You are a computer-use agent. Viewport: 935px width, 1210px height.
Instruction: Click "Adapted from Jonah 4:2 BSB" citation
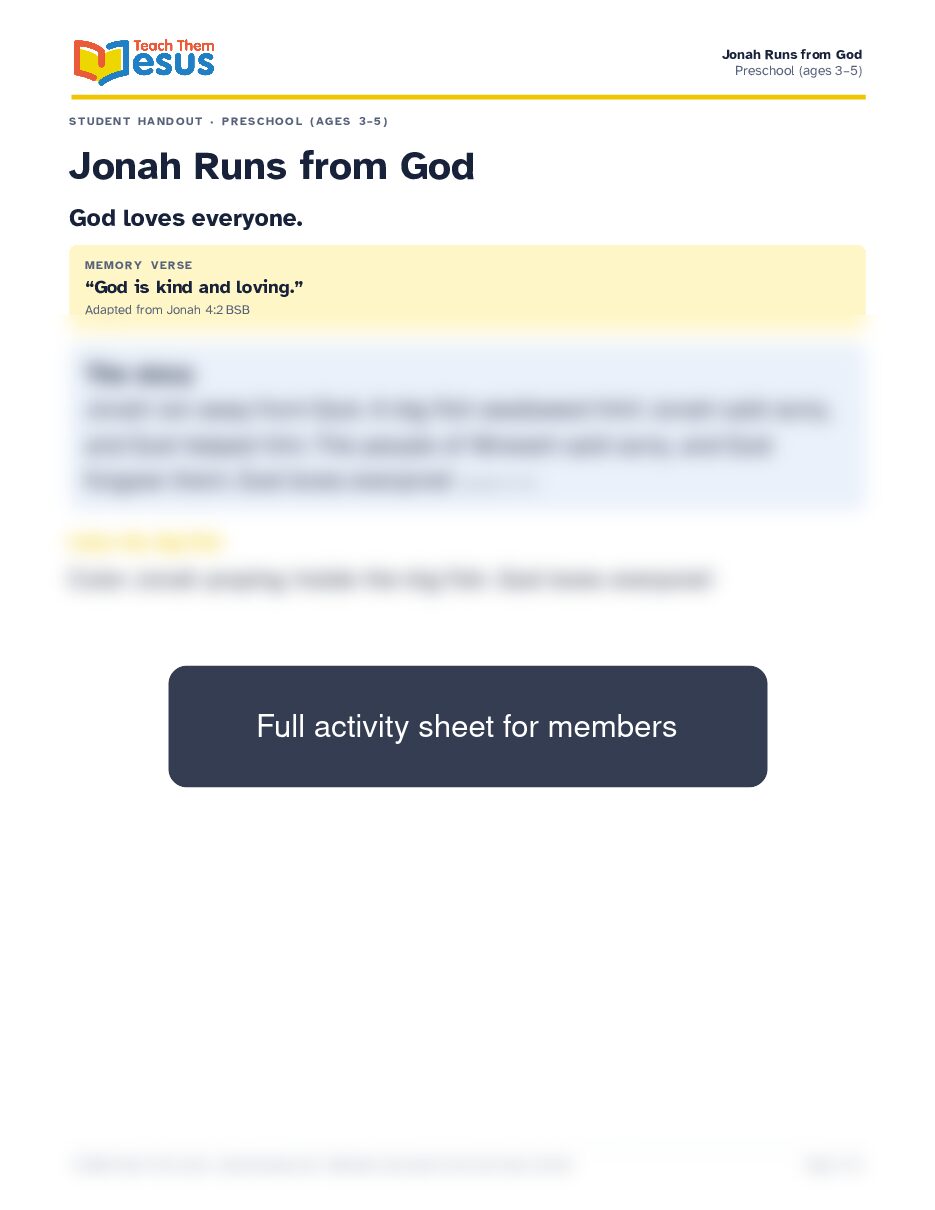tap(167, 310)
